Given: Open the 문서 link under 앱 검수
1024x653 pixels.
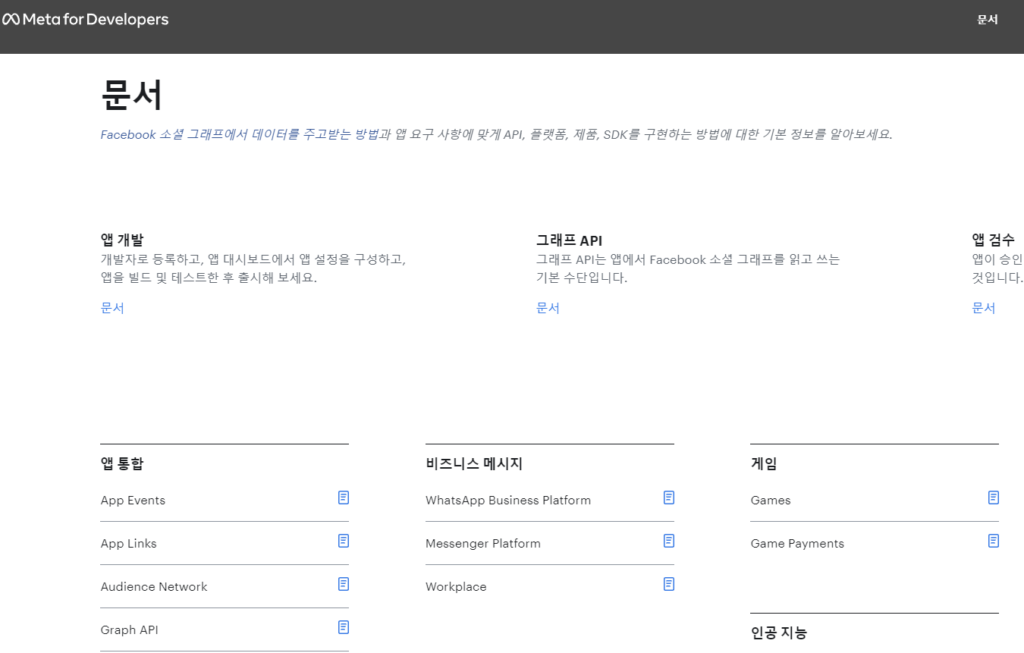Looking at the screenshot, I should click(984, 308).
